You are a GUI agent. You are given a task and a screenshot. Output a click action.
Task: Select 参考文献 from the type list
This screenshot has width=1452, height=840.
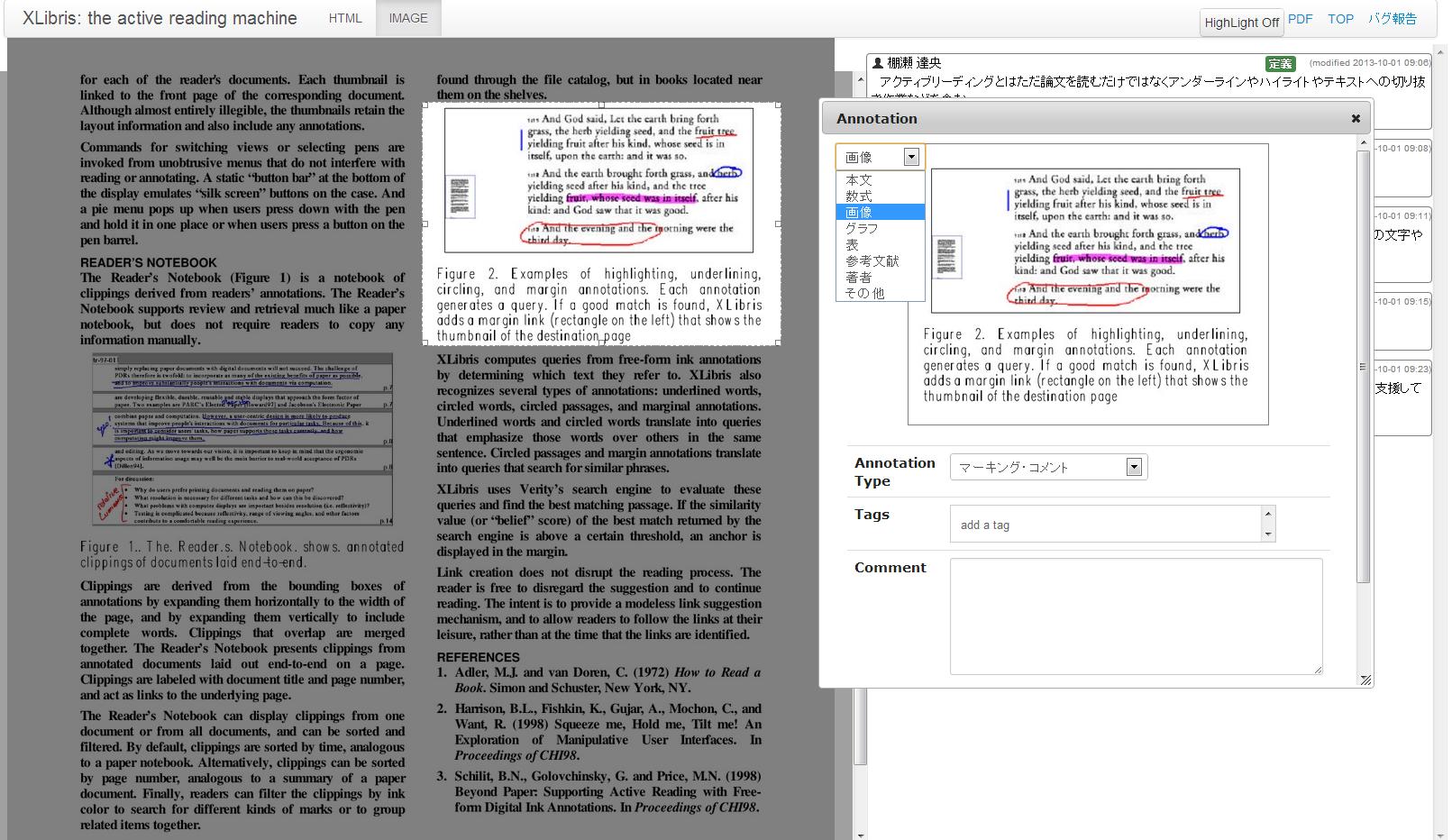point(880,261)
